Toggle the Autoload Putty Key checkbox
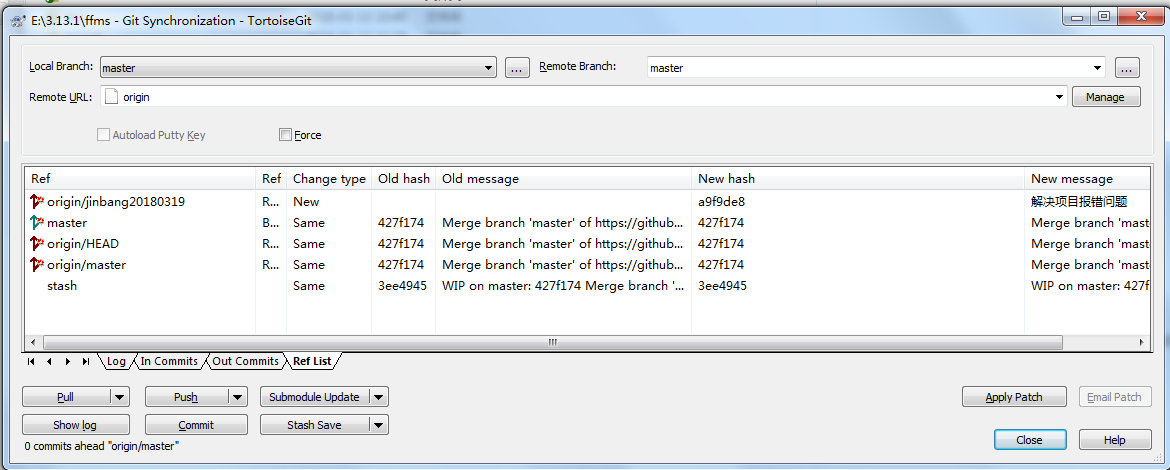This screenshot has height=470, width=1170. tap(103, 135)
